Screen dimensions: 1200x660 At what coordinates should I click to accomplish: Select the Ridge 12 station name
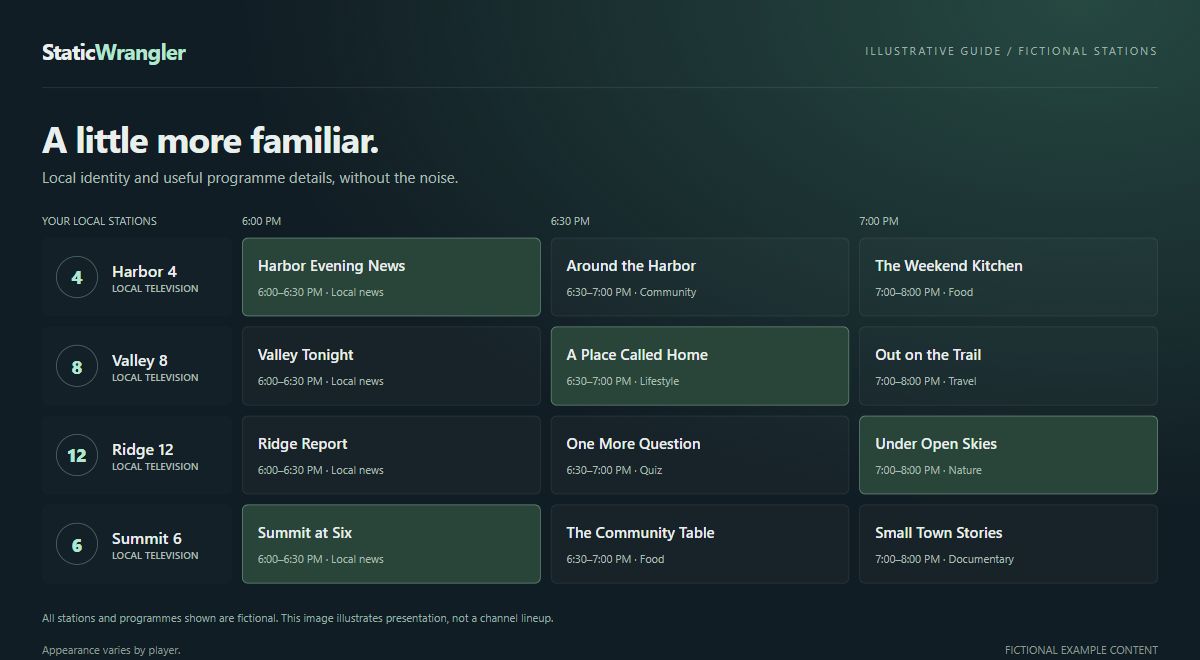(143, 449)
